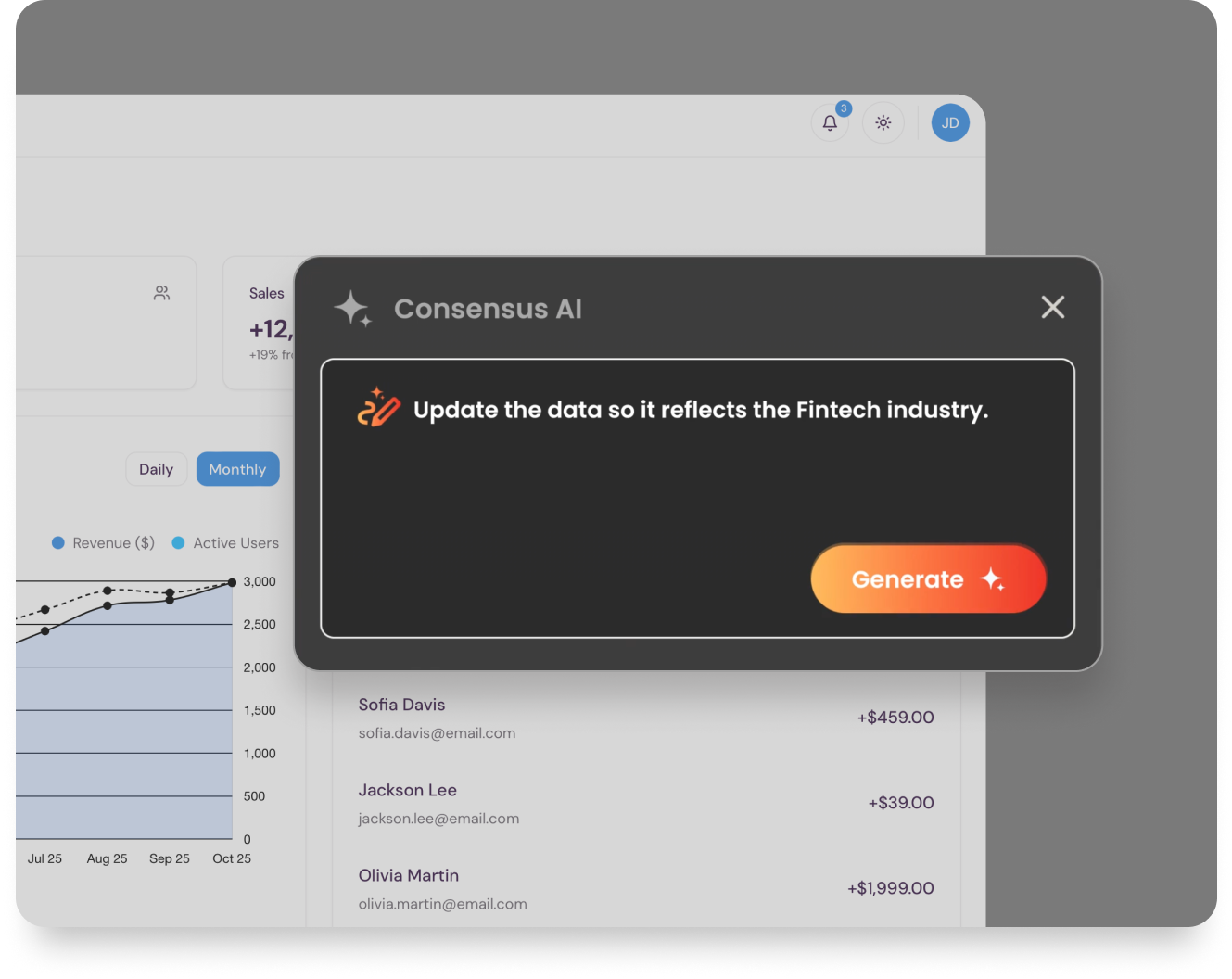Close the Consensus AI dialog
The height and width of the screenshot is (979, 1232).
pos(1052,307)
